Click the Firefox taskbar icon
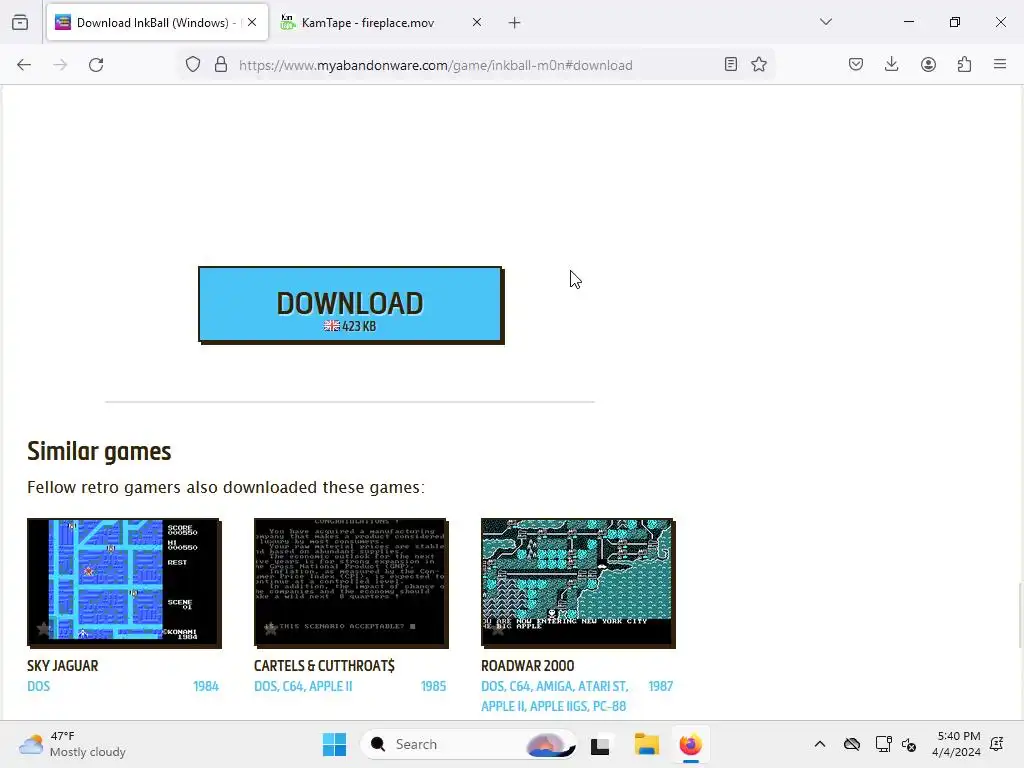The width and height of the screenshot is (1024, 768). pos(690,744)
